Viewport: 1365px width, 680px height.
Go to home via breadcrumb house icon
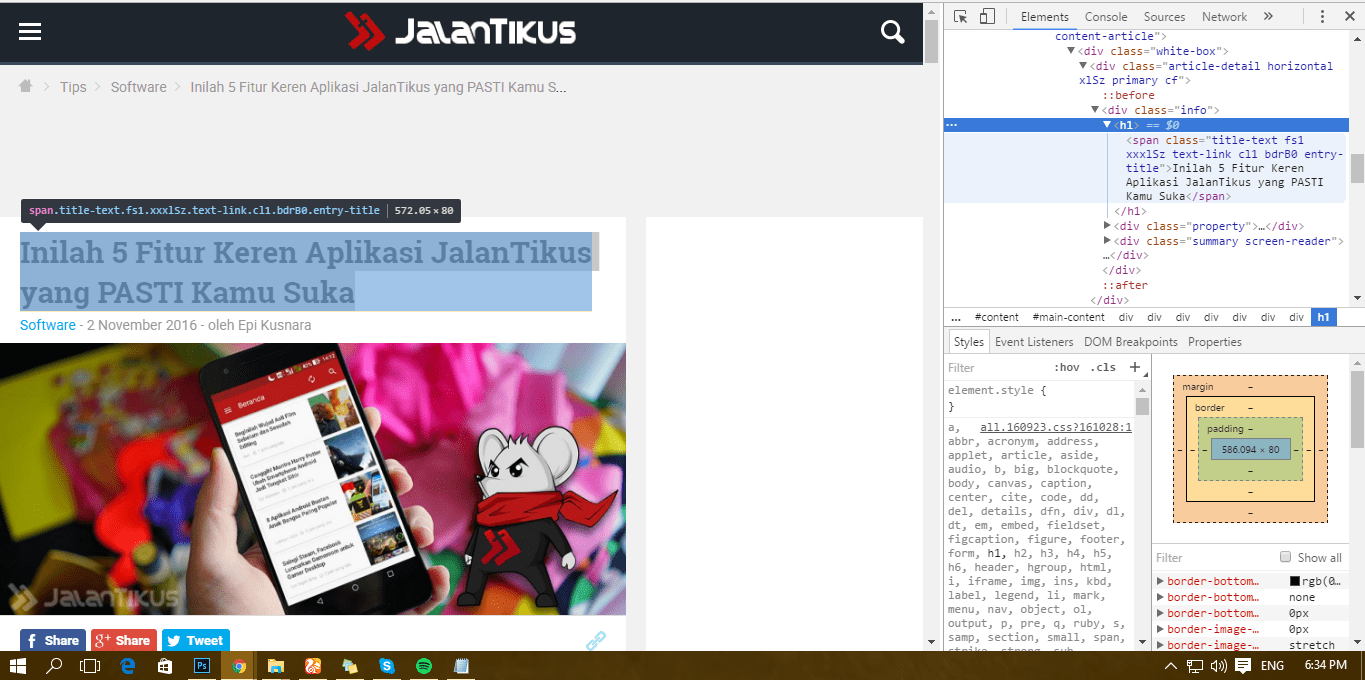[26, 87]
